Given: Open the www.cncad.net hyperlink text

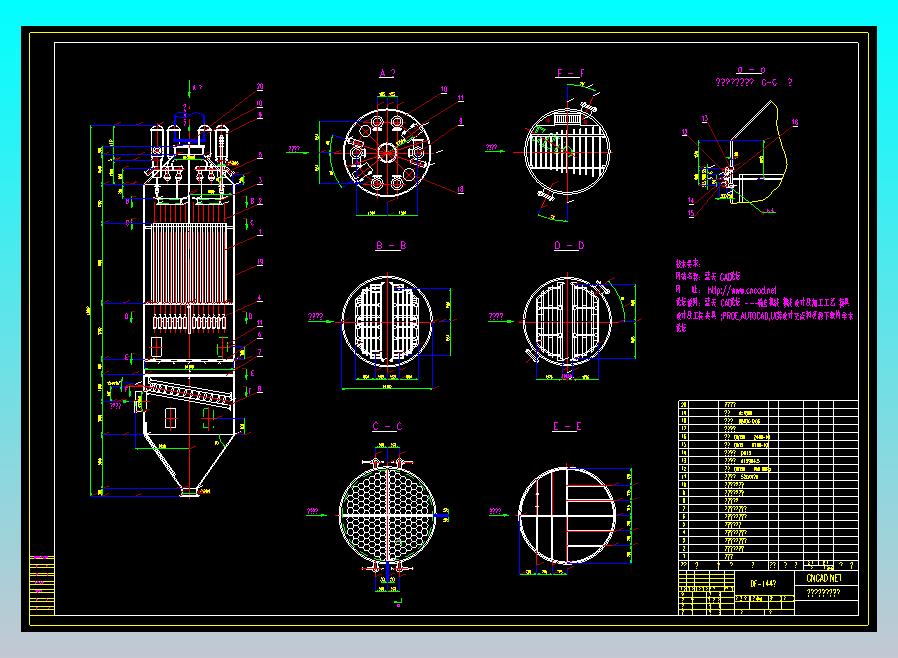Looking at the screenshot, I should click(742, 290).
